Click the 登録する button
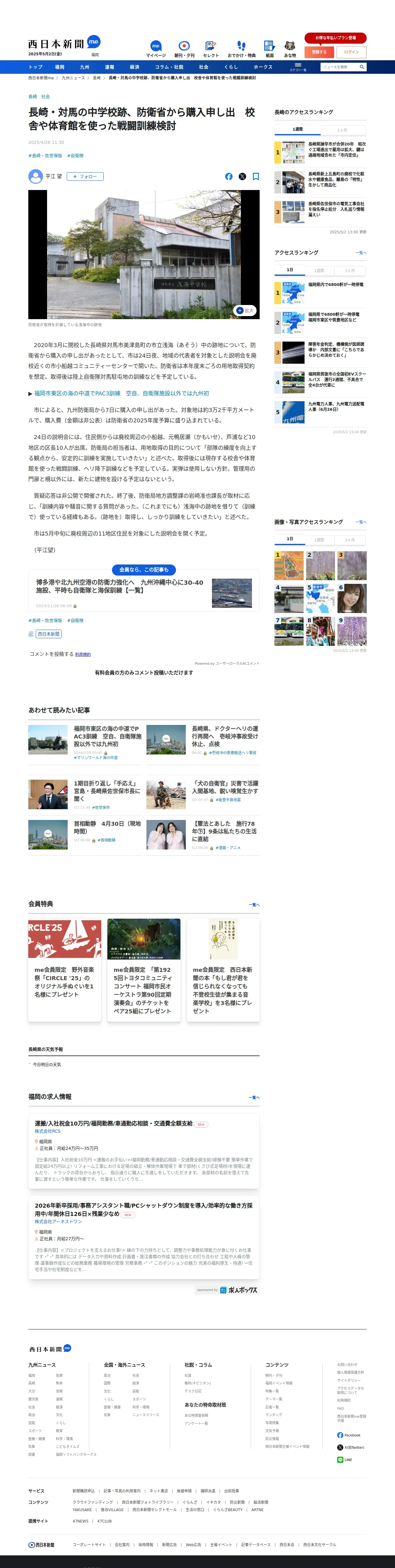395x1568 pixels. click(x=319, y=52)
